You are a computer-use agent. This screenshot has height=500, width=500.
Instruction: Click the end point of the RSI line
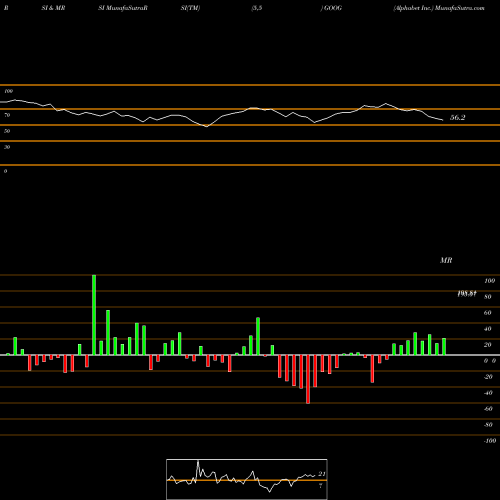443,120
